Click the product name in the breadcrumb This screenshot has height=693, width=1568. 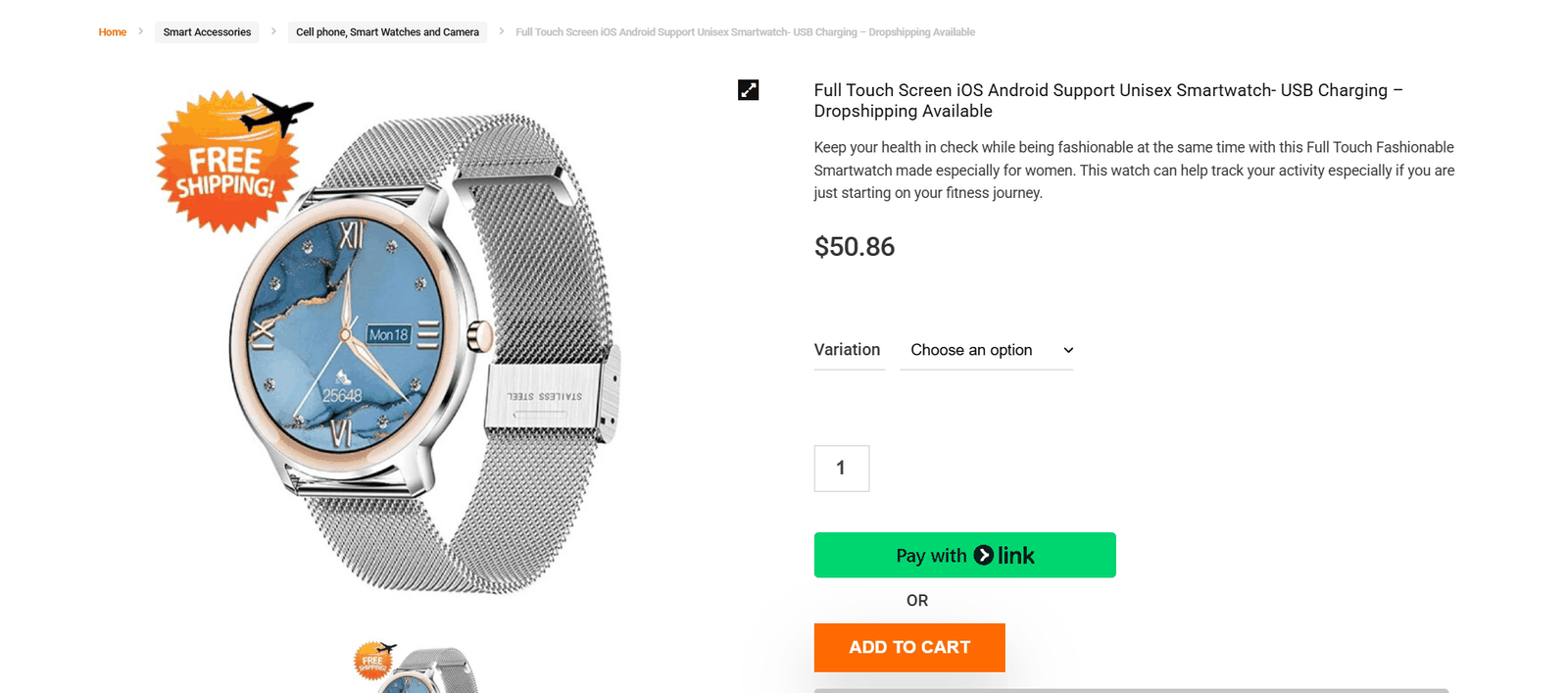coord(745,32)
